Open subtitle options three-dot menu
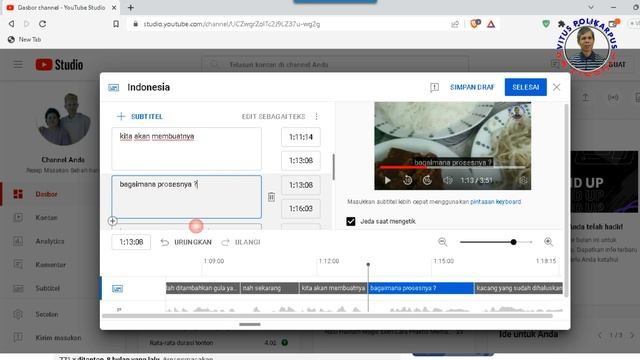 [x=316, y=116]
